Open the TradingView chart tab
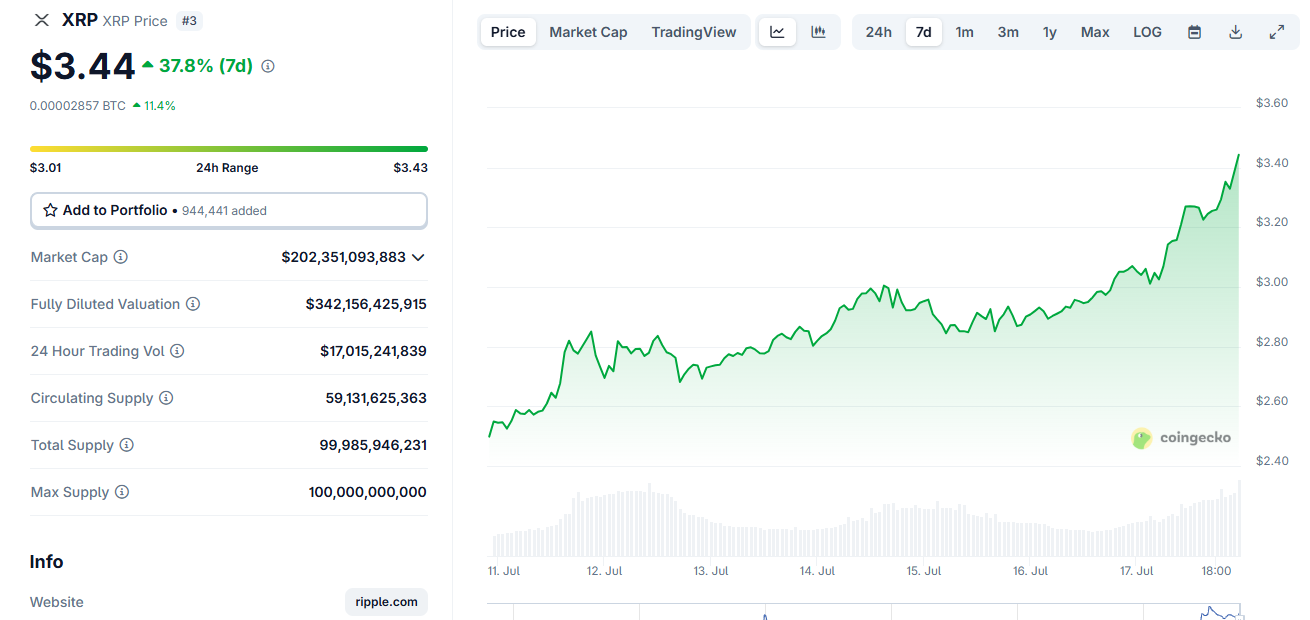The height and width of the screenshot is (620, 1310). tap(693, 32)
